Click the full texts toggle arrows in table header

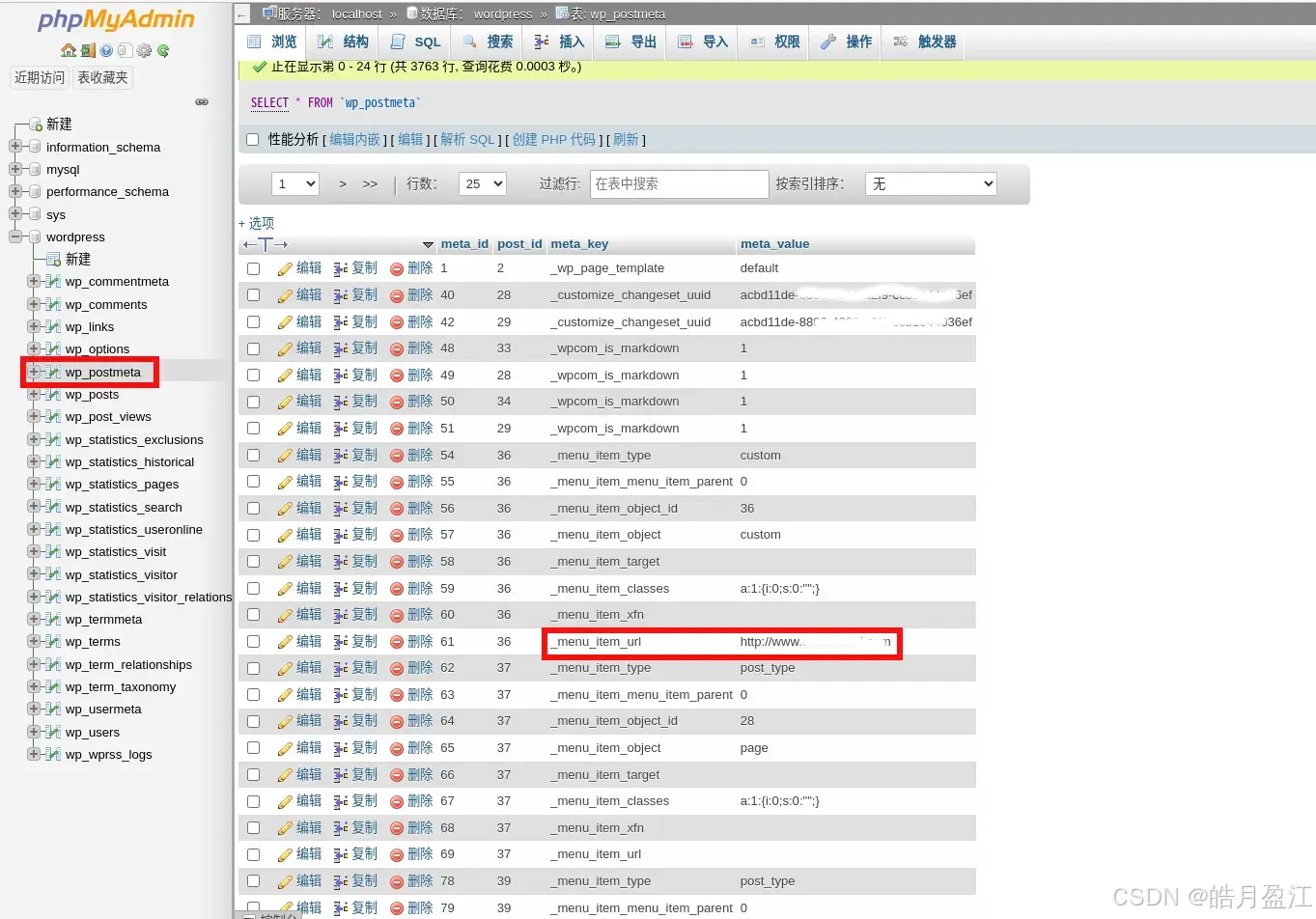266,244
